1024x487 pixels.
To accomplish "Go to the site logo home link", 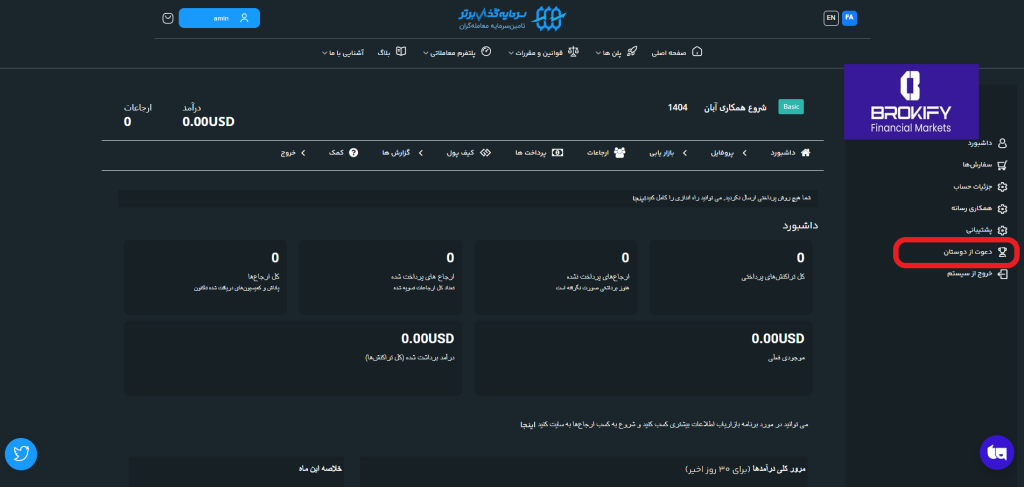I will tap(512, 20).
